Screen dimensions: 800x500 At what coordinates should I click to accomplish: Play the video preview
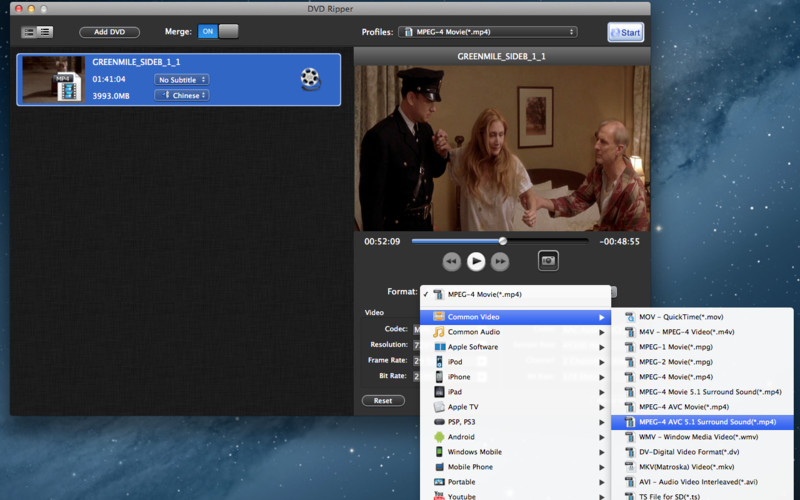(476, 261)
